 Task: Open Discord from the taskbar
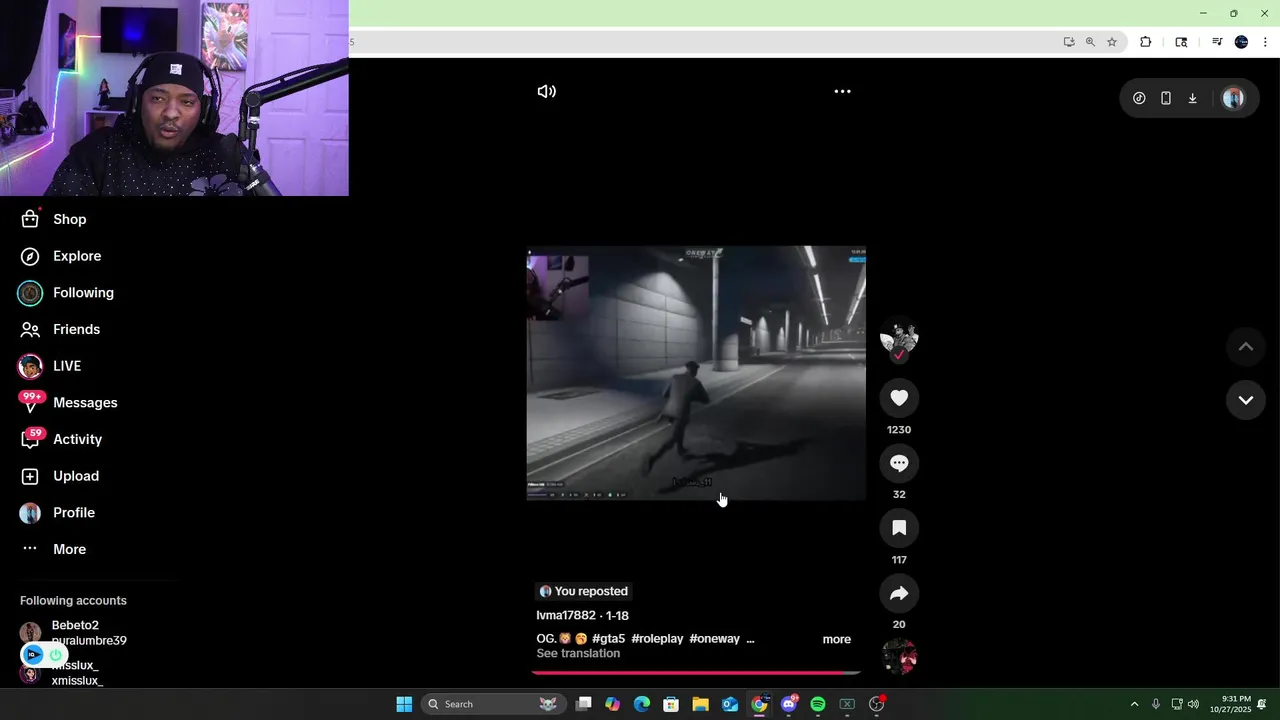(x=789, y=704)
